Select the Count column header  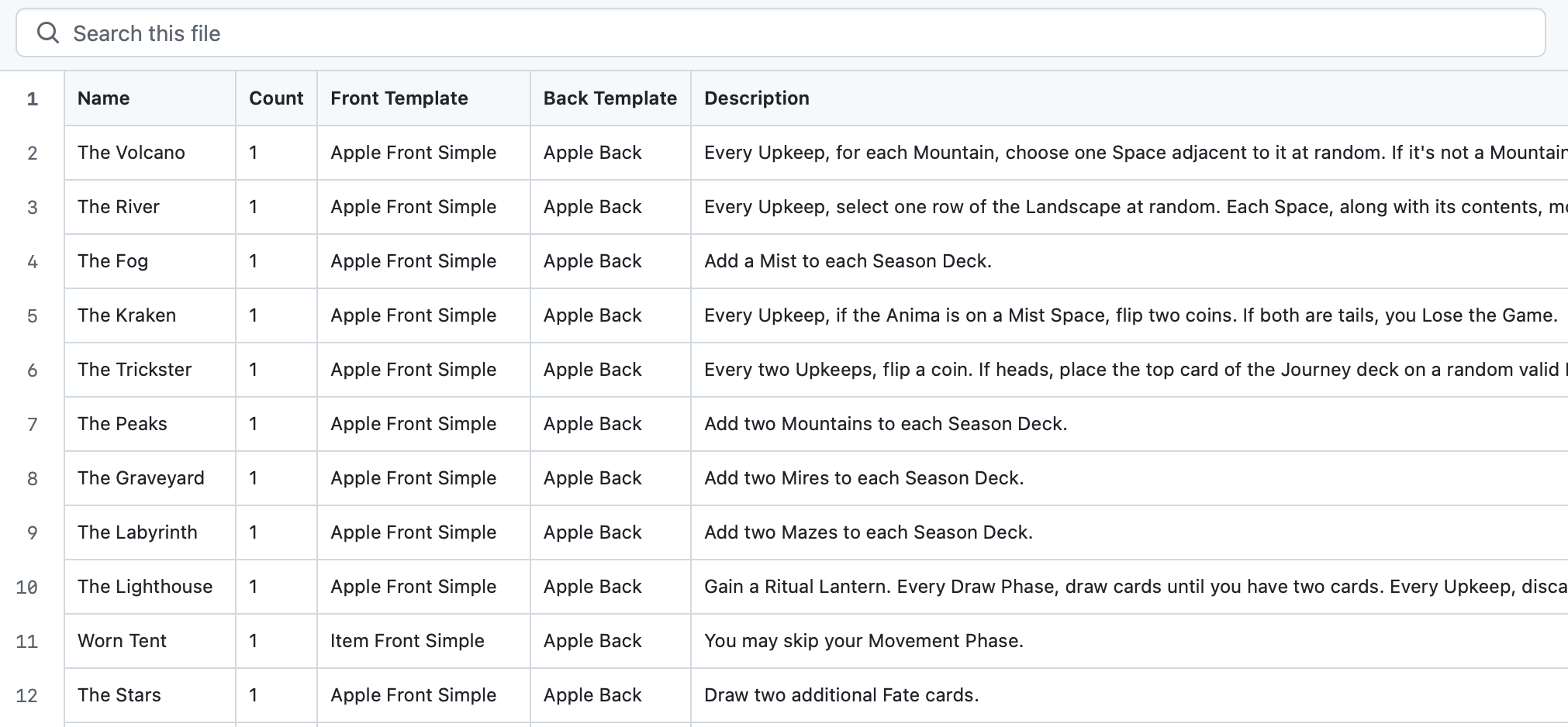pyautogui.click(x=275, y=98)
